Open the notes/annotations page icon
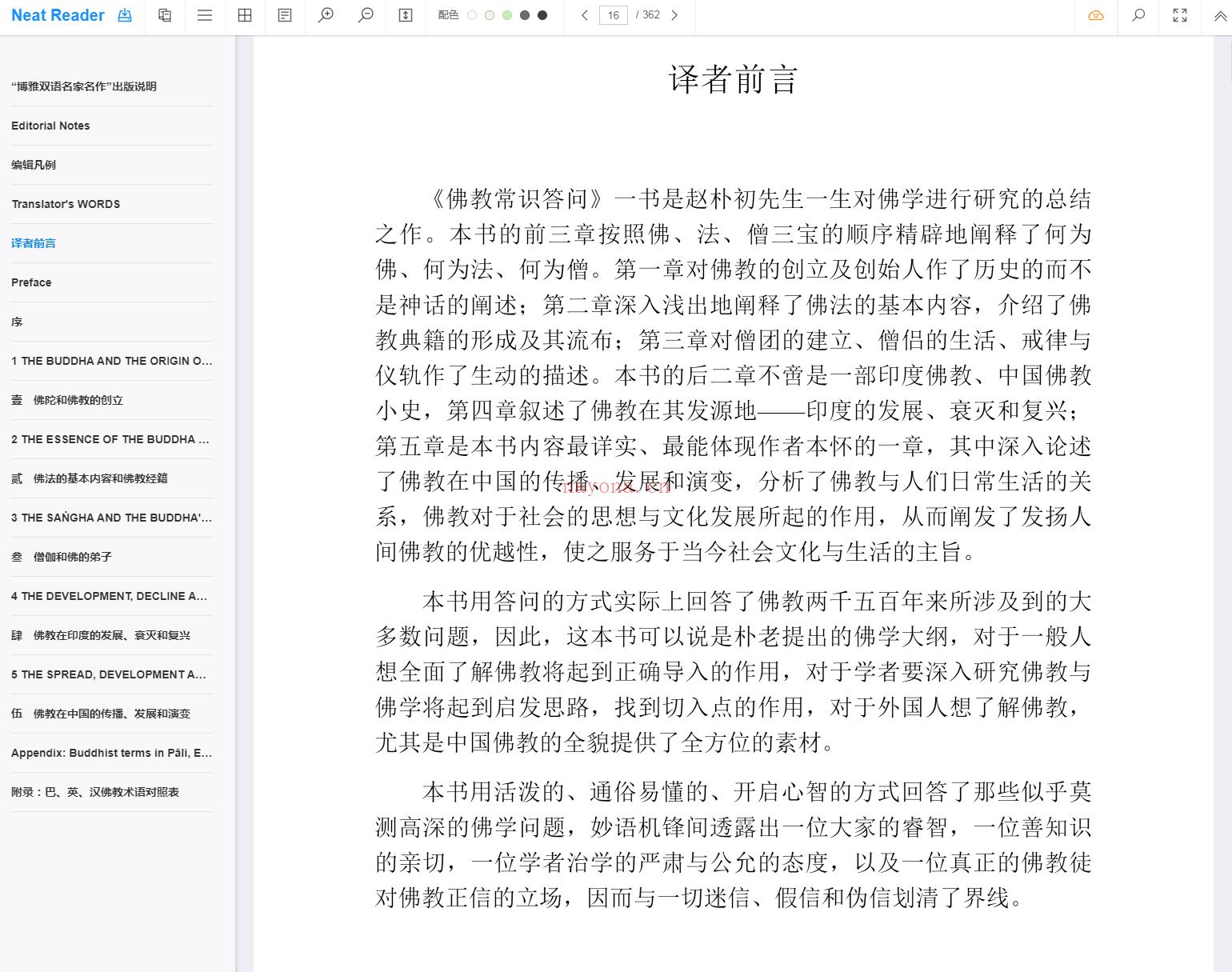Image resolution: width=1232 pixels, height=972 pixels. [x=285, y=15]
